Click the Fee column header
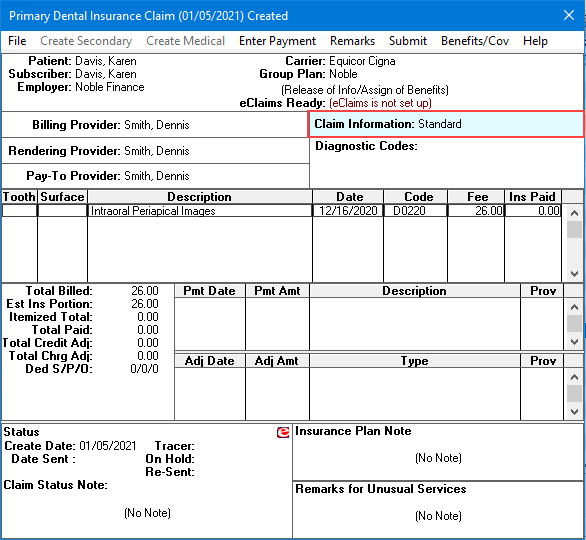The width and height of the screenshot is (586, 540). coord(476,197)
